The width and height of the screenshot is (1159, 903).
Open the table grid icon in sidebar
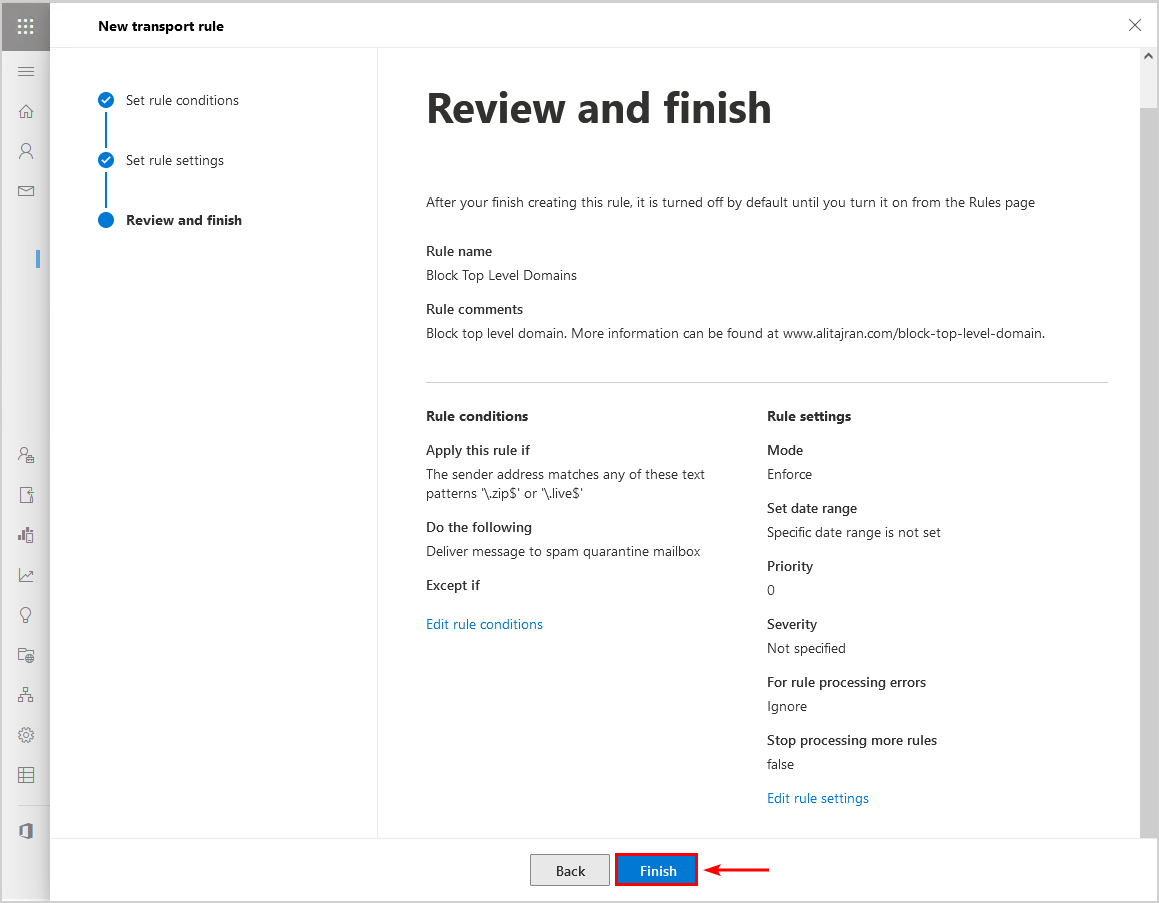click(26, 775)
